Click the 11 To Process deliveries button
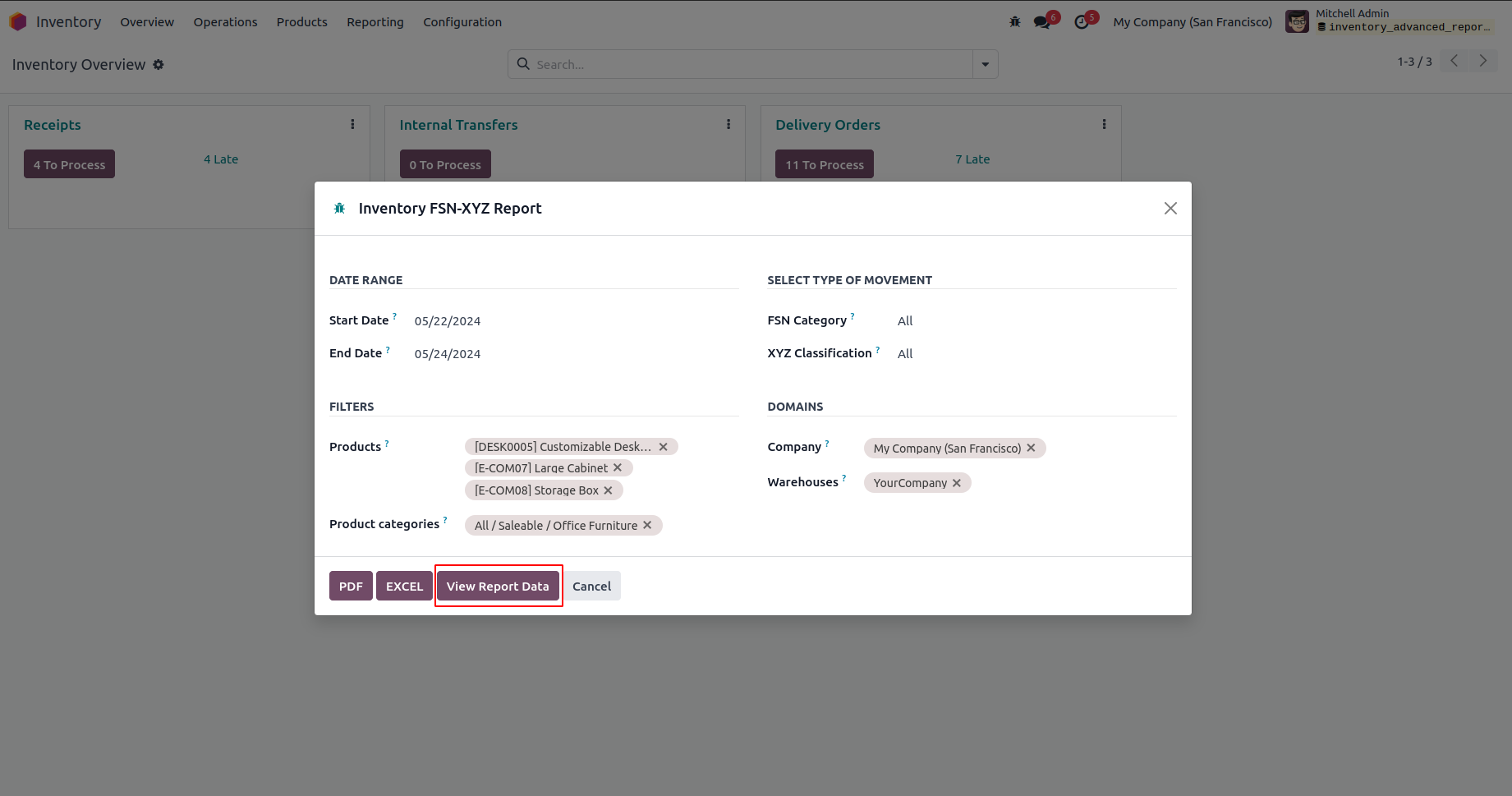 point(825,164)
